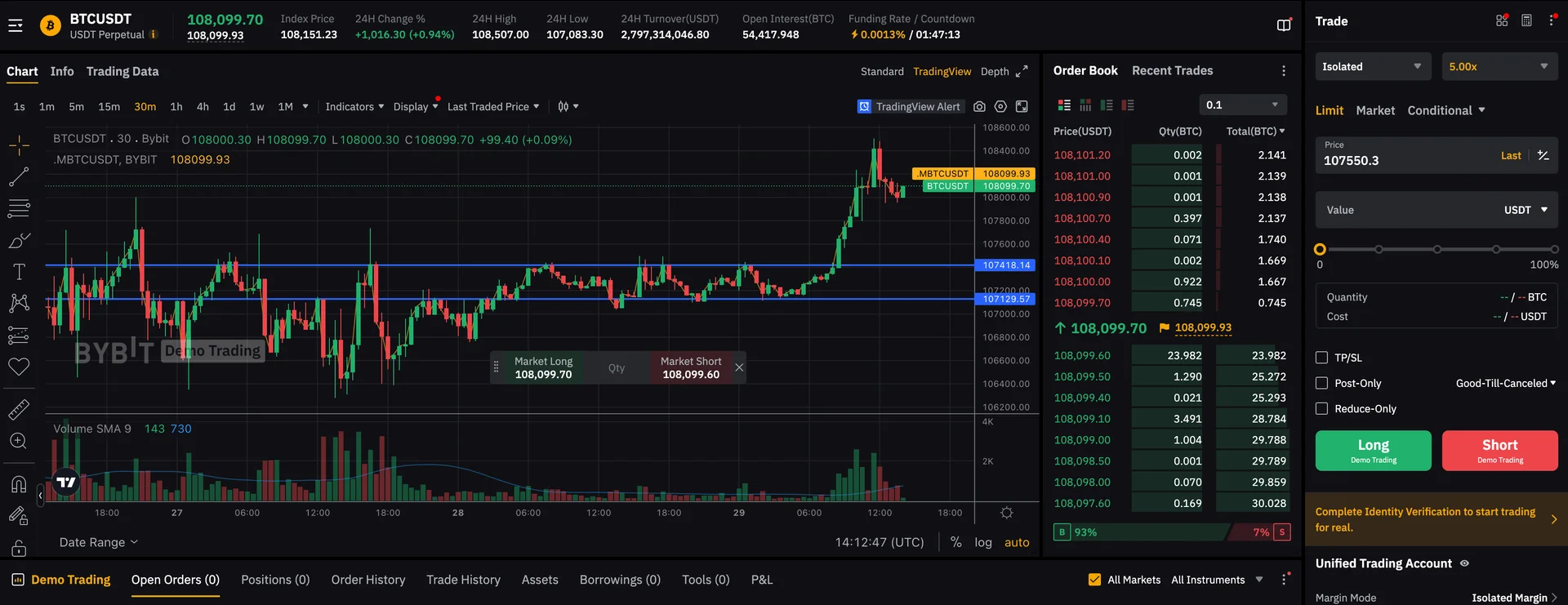Open the Recent Trades tab
Screen dimensions: 1568x605
[1172, 70]
